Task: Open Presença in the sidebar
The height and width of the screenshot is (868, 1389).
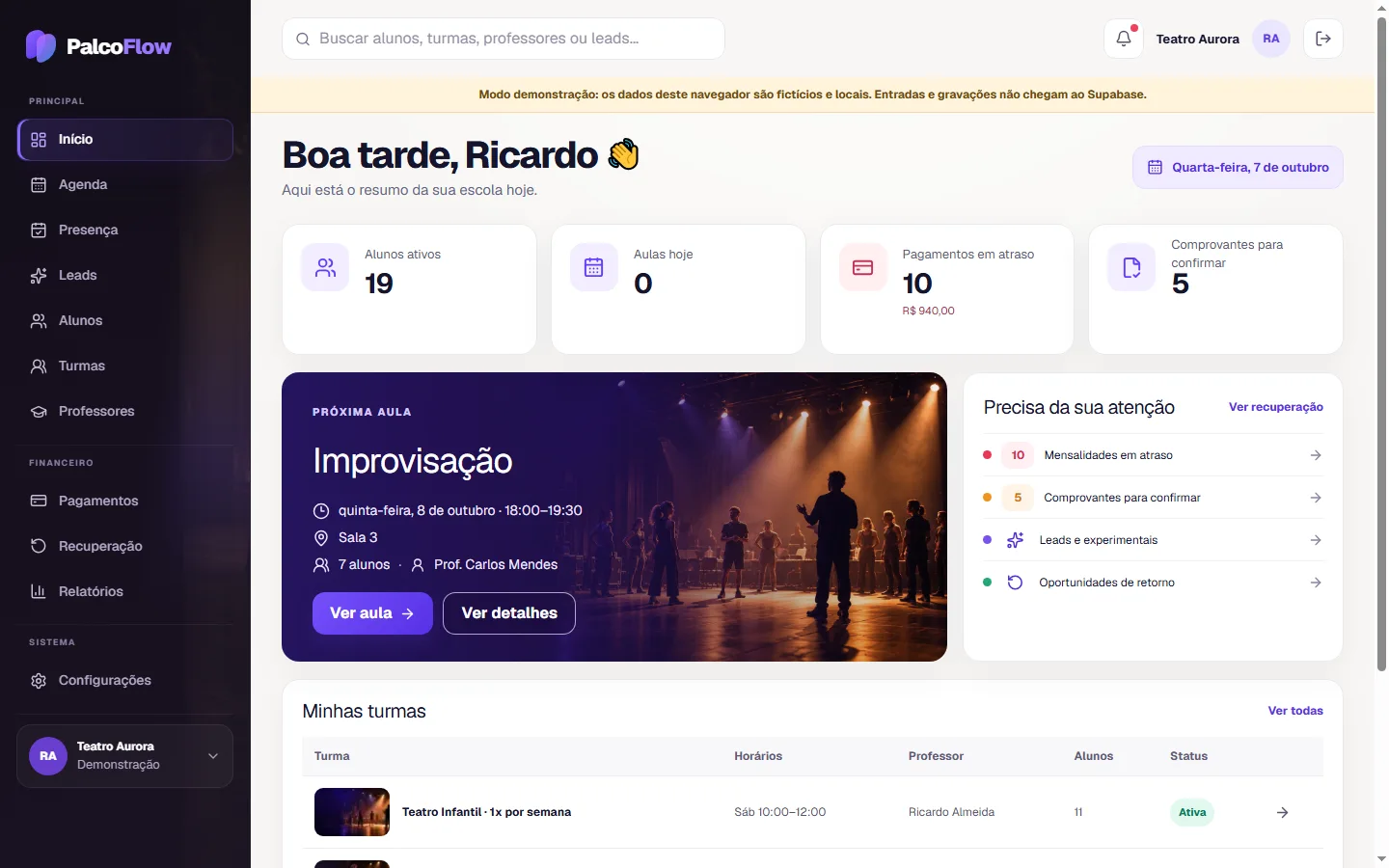Action: coord(125,231)
